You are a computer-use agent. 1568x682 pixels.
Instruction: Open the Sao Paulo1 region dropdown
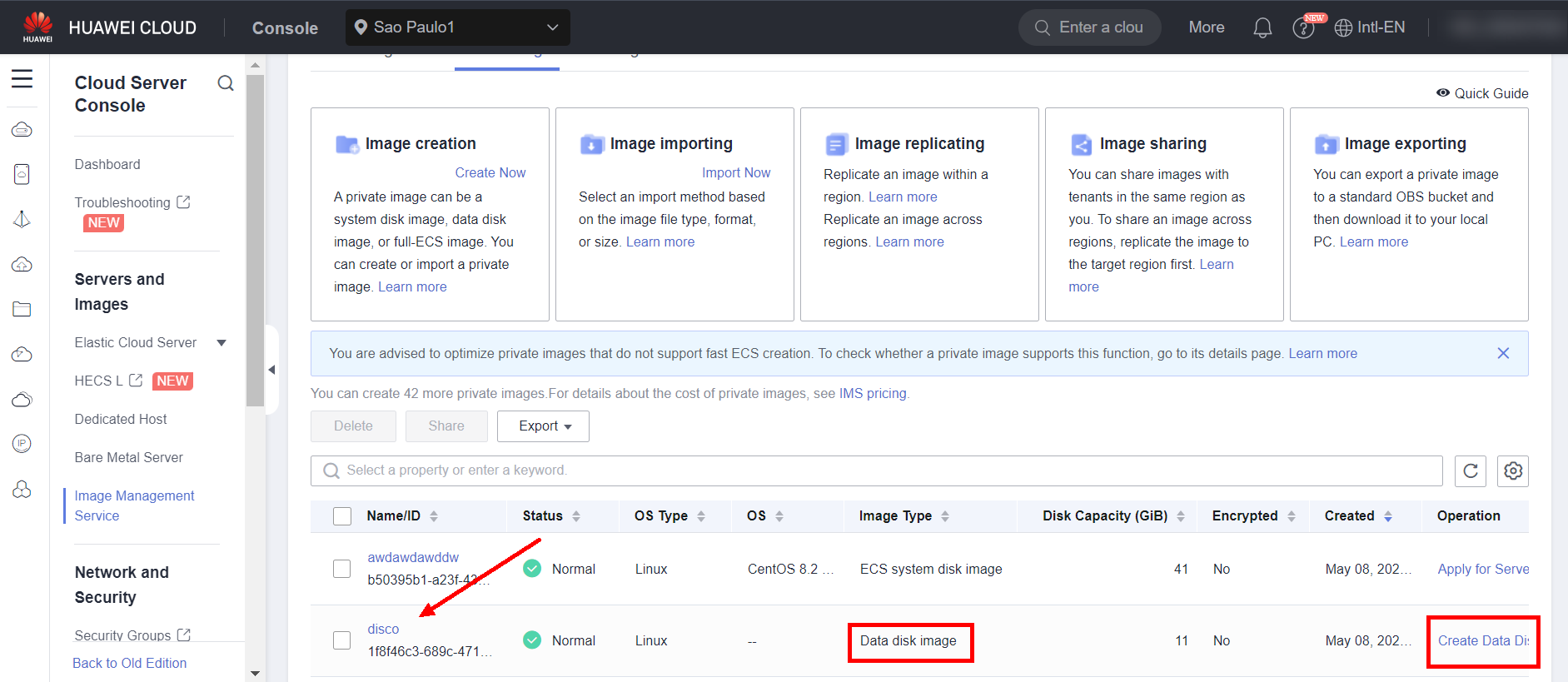(457, 27)
